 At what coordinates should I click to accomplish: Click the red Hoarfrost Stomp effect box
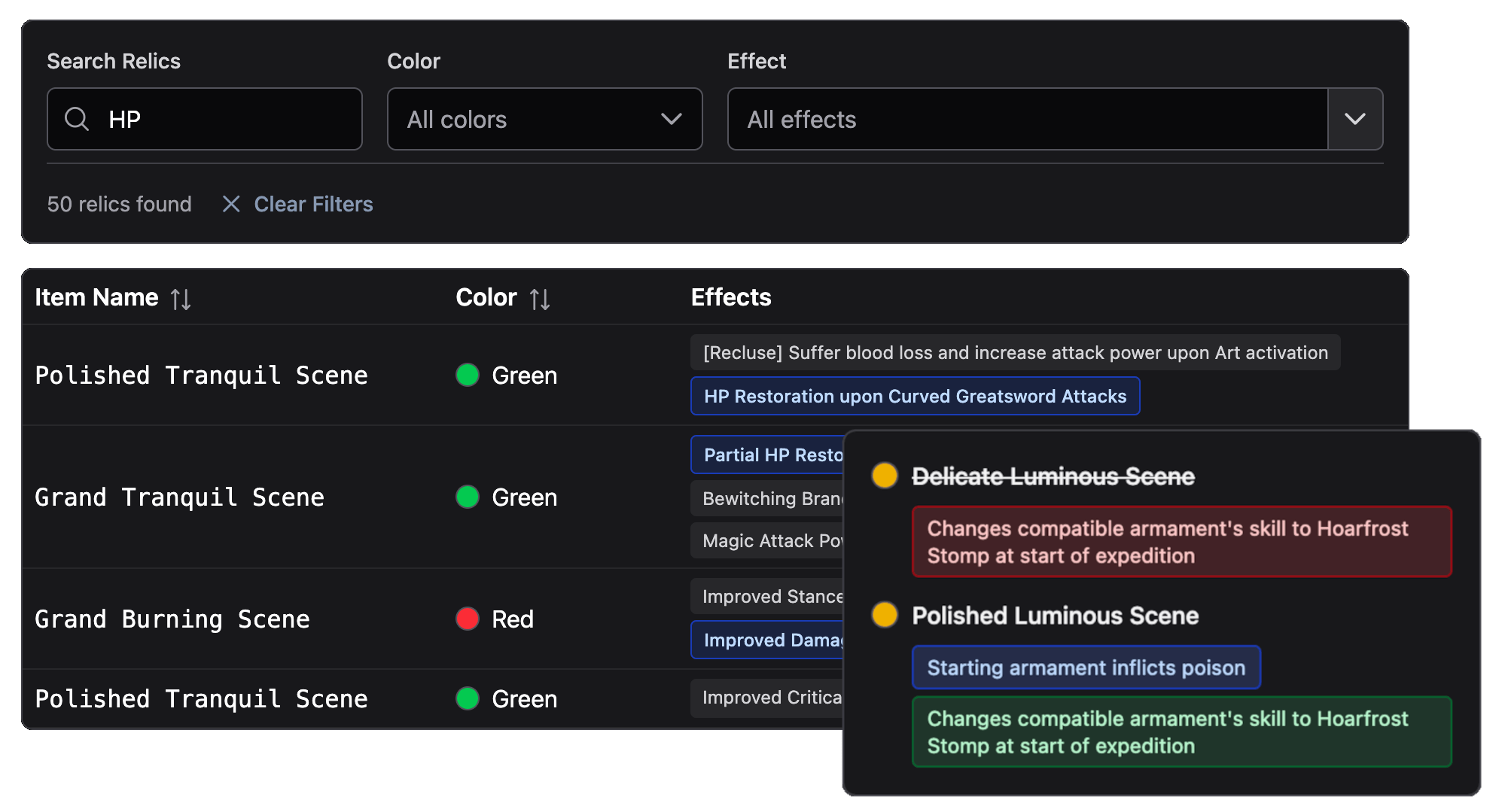point(1181,542)
